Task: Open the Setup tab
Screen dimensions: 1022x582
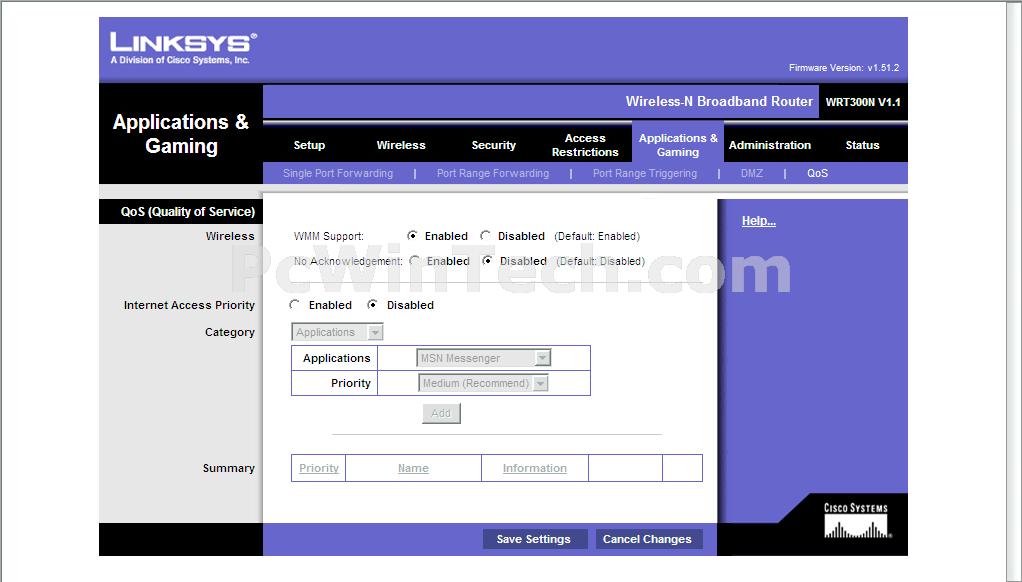Action: click(309, 145)
